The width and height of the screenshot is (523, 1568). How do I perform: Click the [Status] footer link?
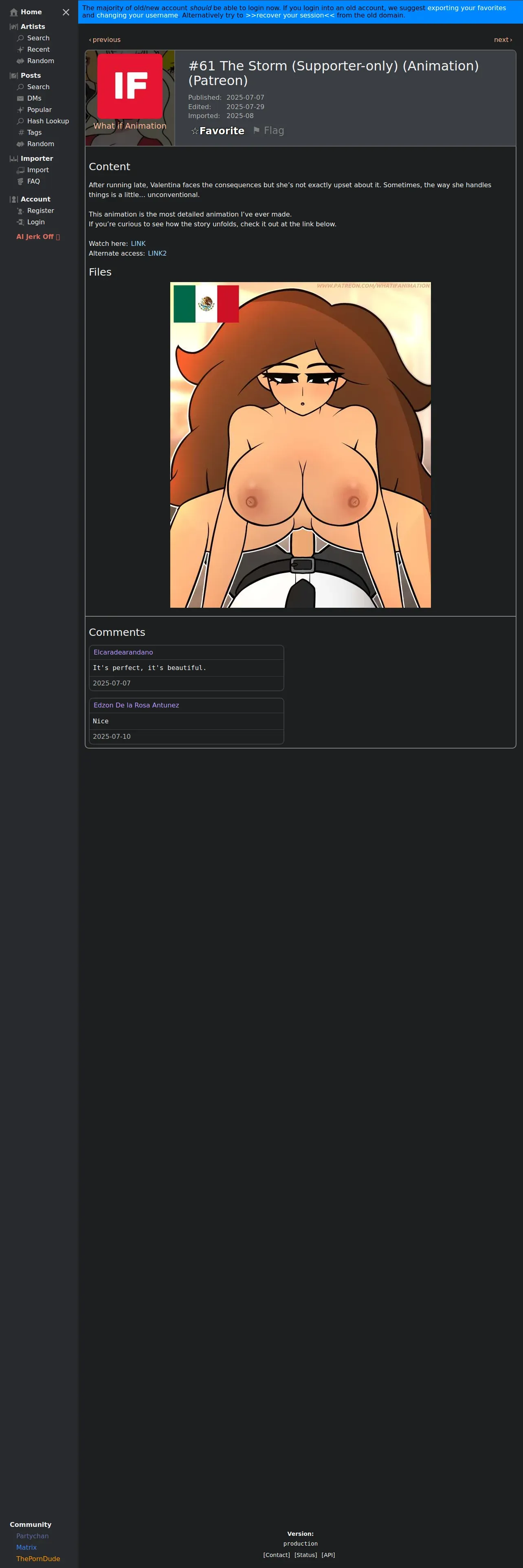tap(305, 1555)
